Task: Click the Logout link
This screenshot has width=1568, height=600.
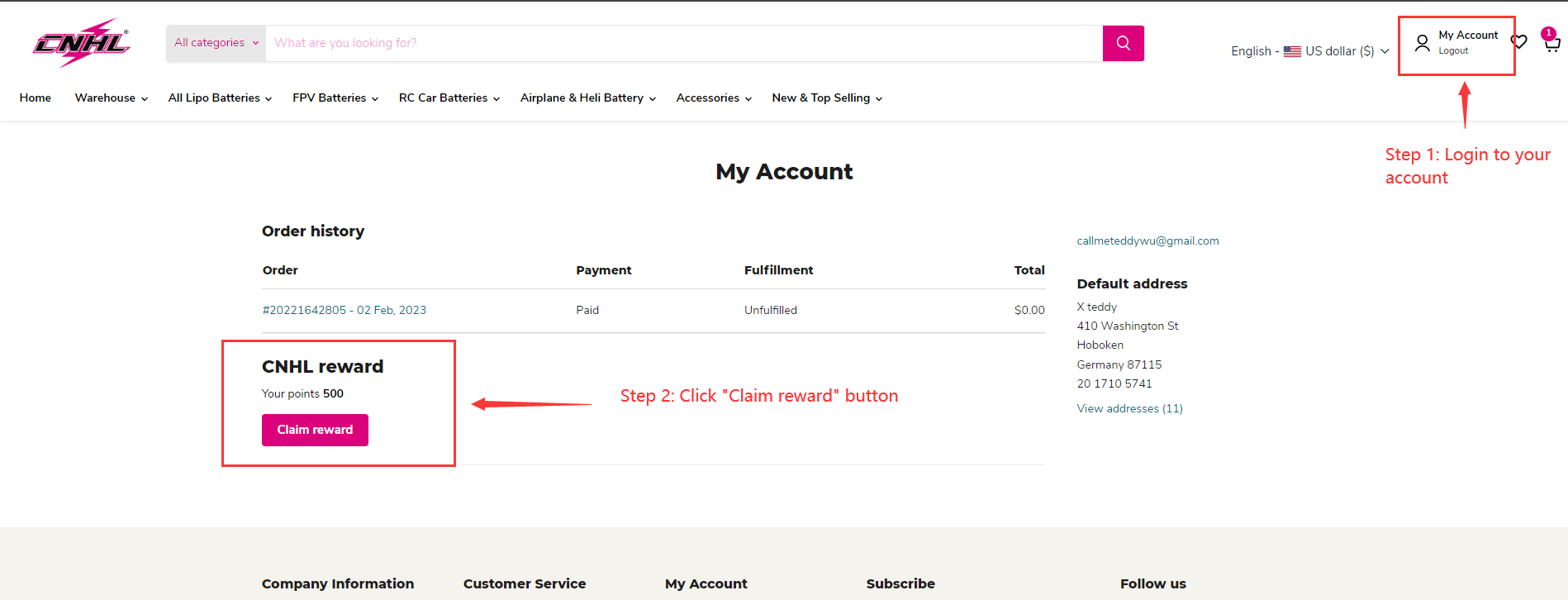Action: coord(1453,51)
